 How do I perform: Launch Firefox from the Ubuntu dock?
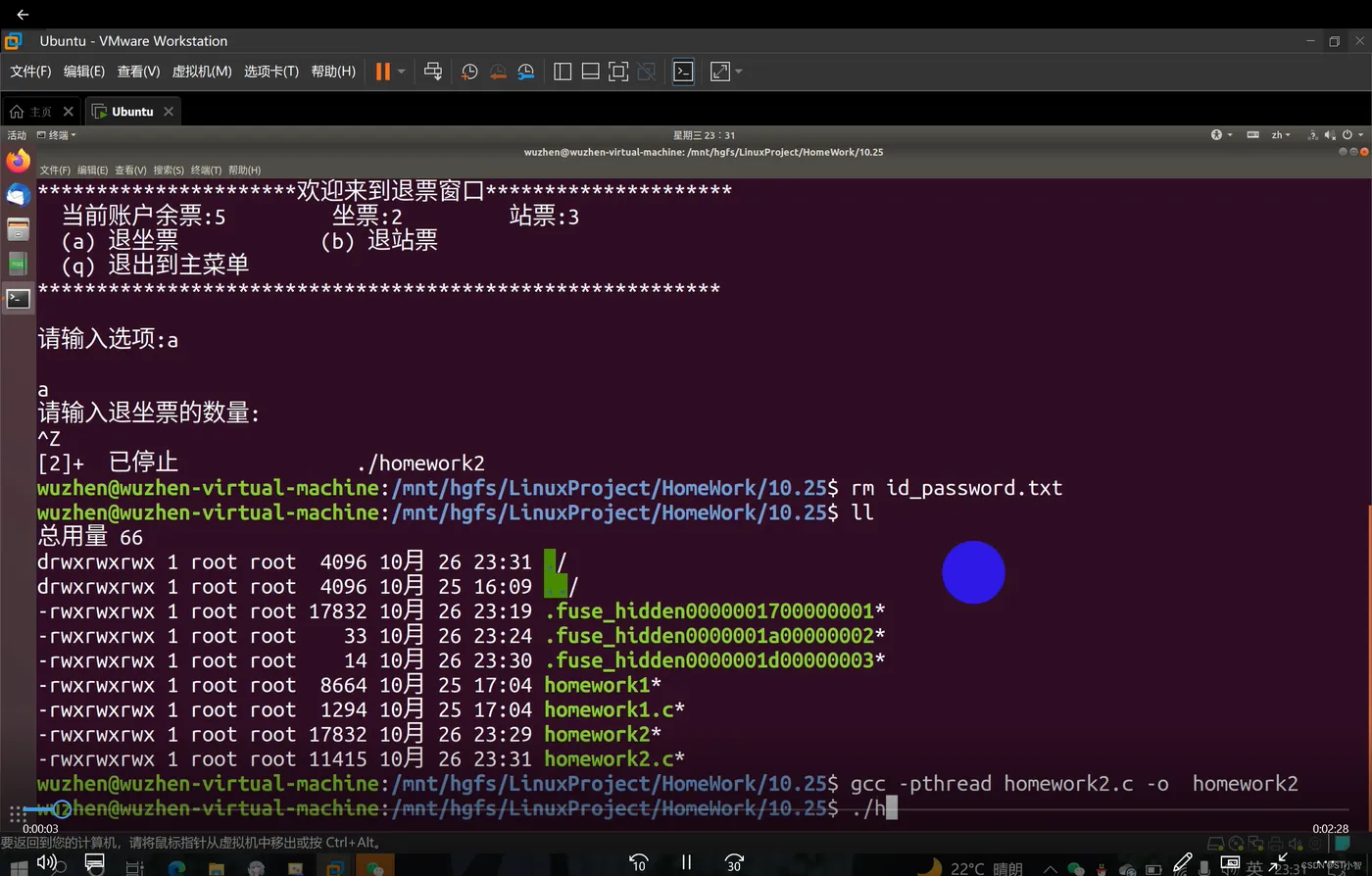[19, 161]
